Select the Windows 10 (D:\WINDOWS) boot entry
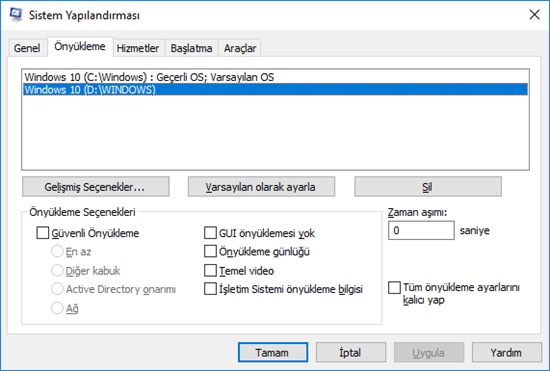 click(275, 89)
